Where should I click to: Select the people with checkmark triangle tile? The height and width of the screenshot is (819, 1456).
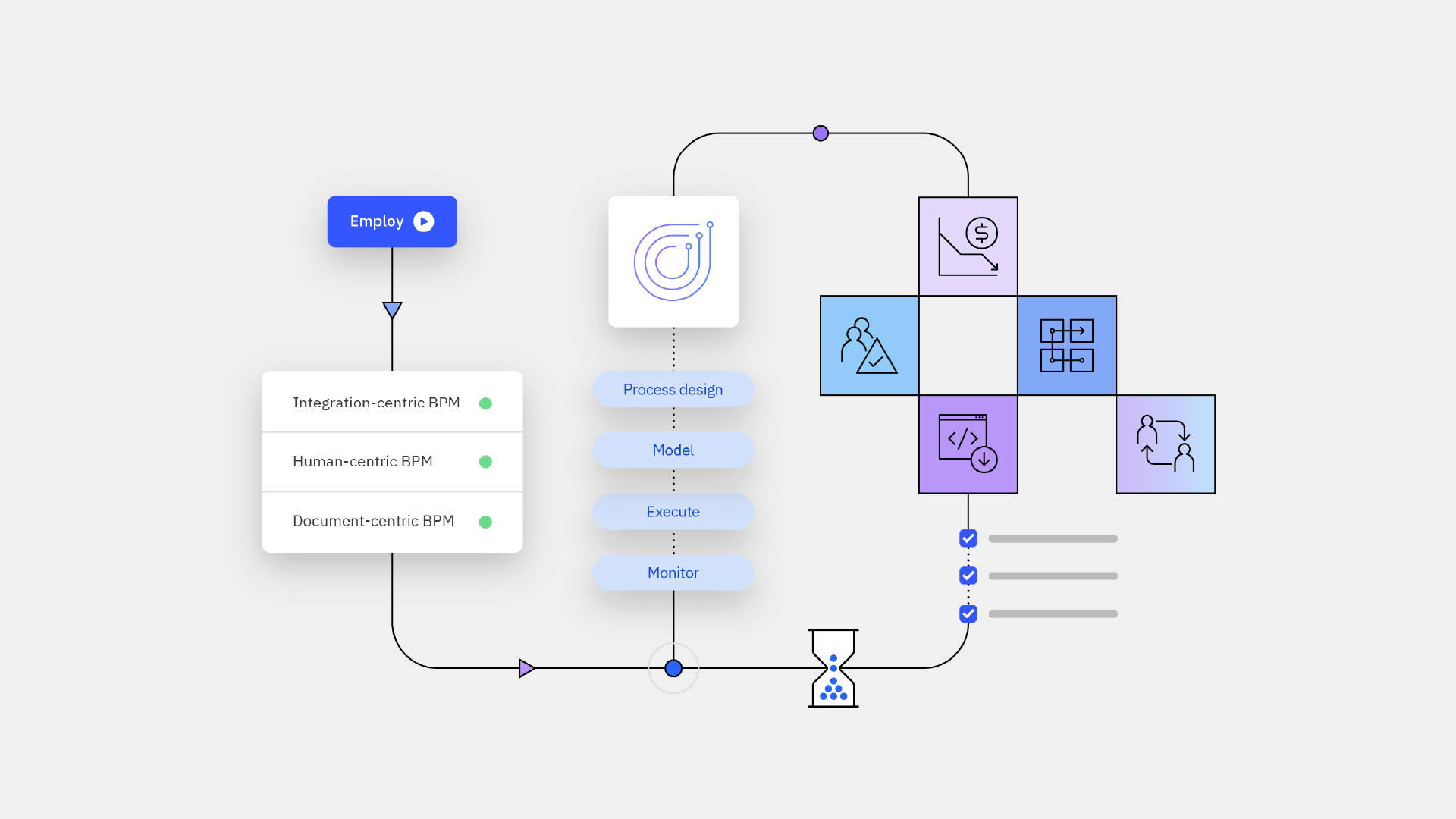[869, 346]
